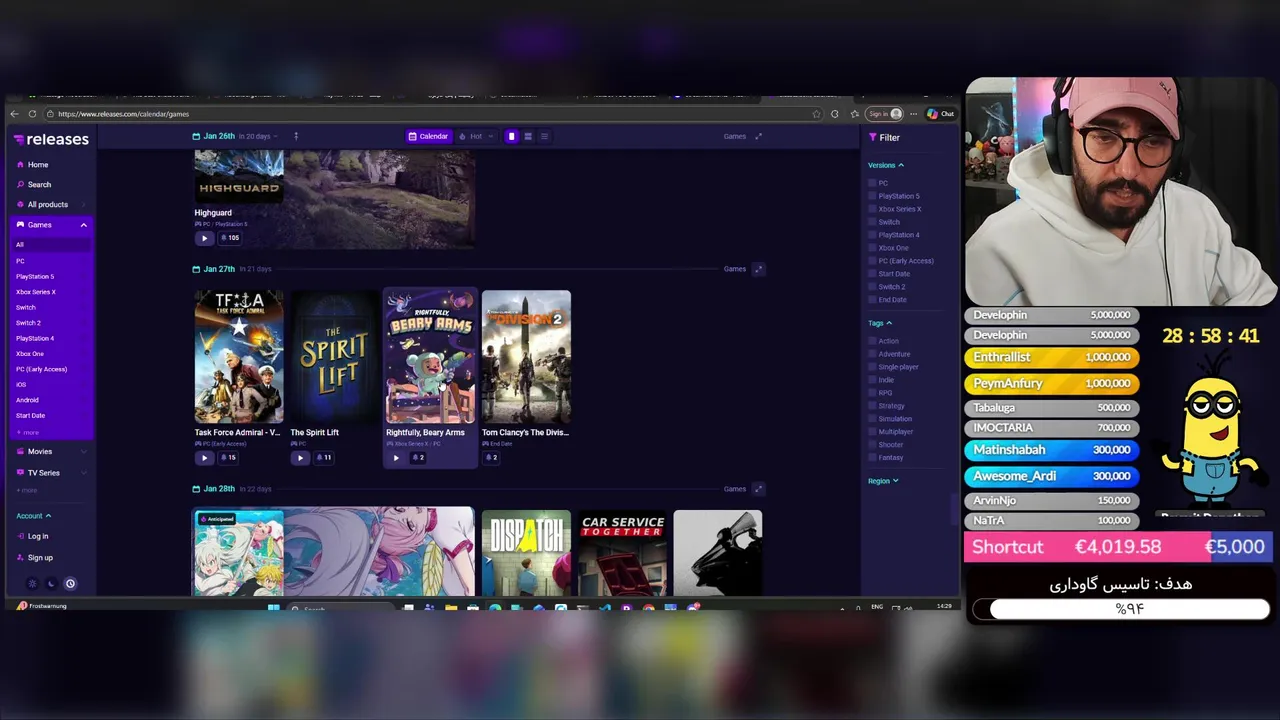This screenshot has width=1280, height=720.
Task: Click the address bar URL
Action: (x=123, y=114)
